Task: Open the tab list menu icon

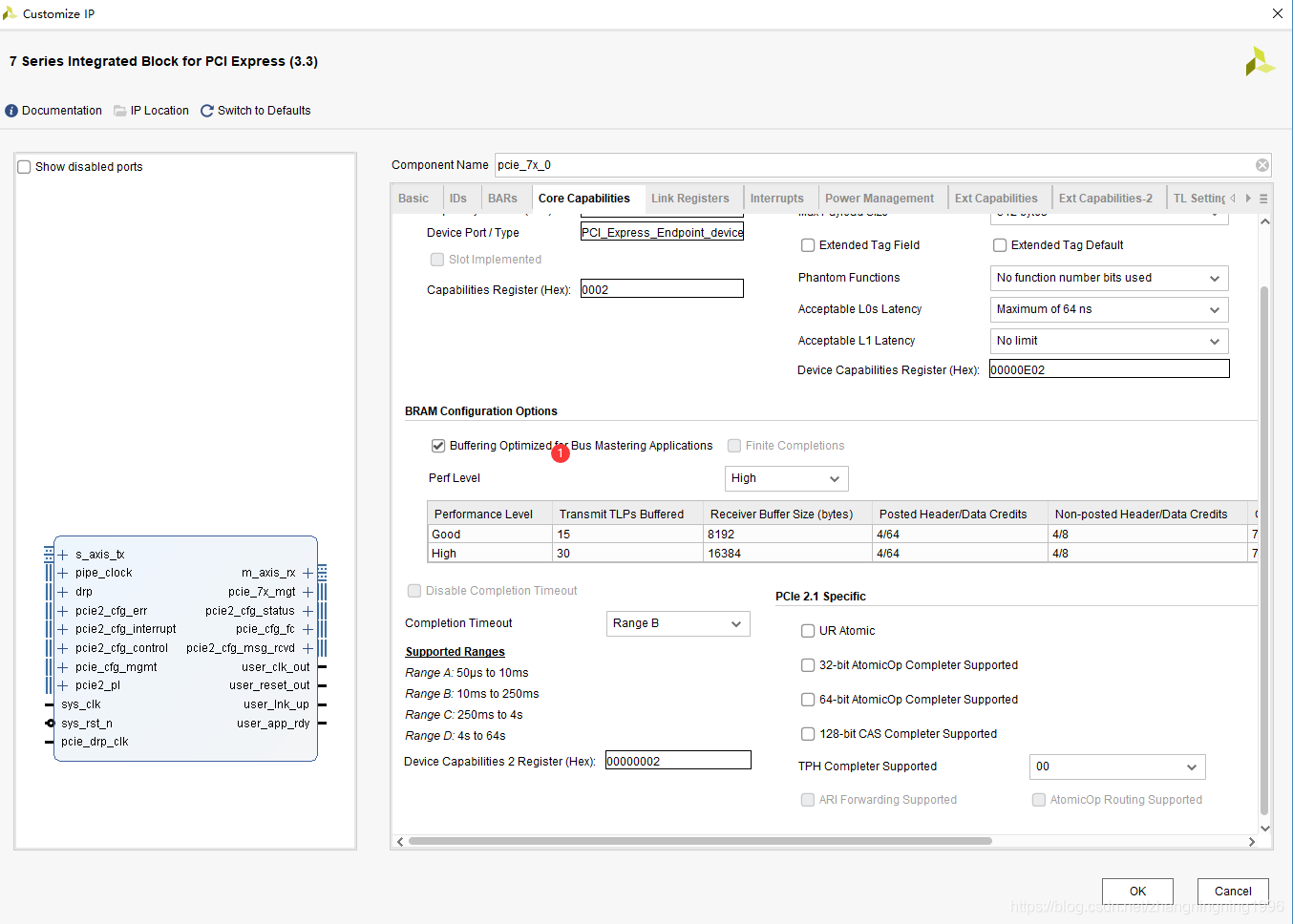Action: click(x=1263, y=199)
